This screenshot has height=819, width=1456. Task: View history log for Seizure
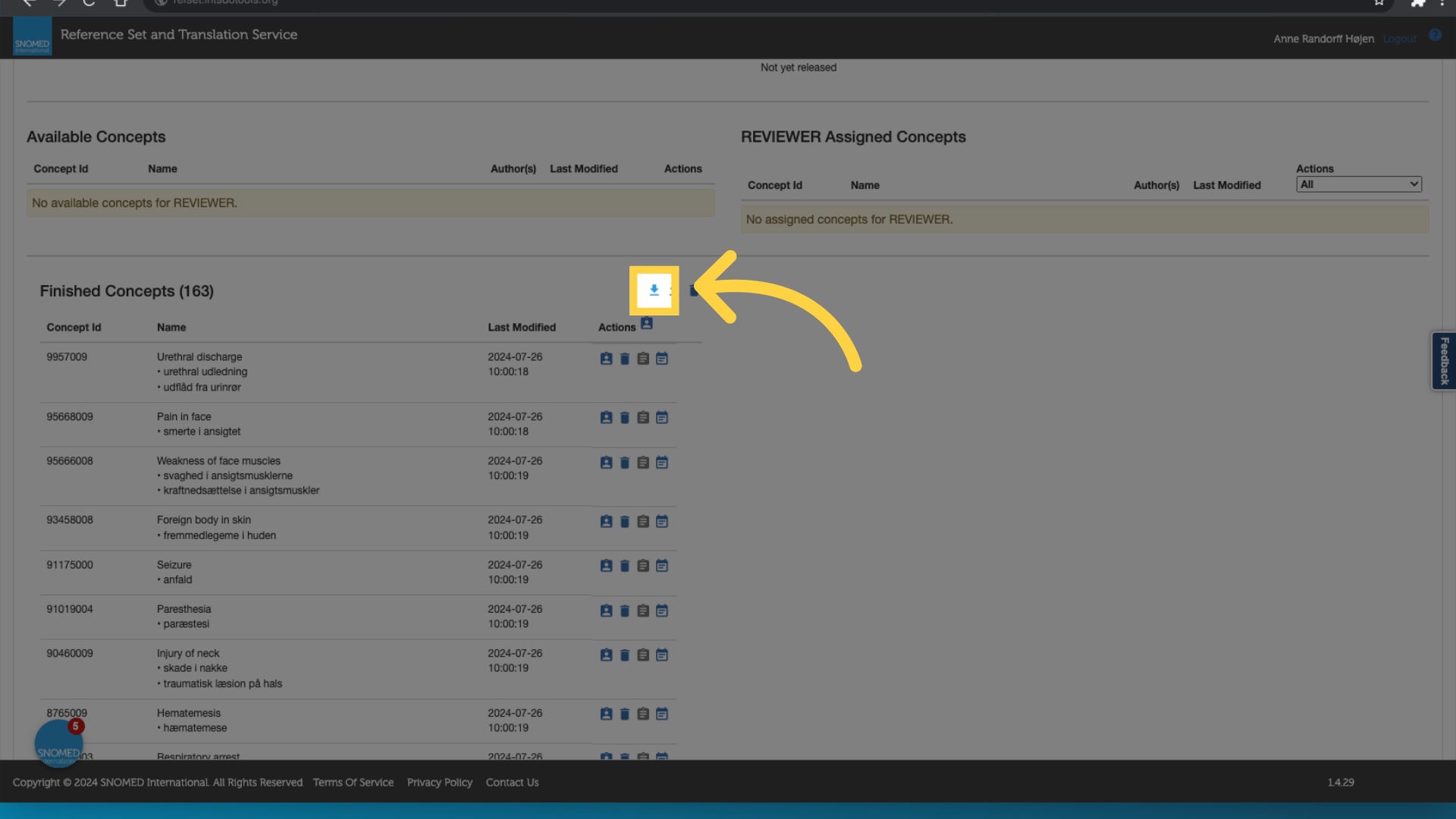(x=662, y=566)
